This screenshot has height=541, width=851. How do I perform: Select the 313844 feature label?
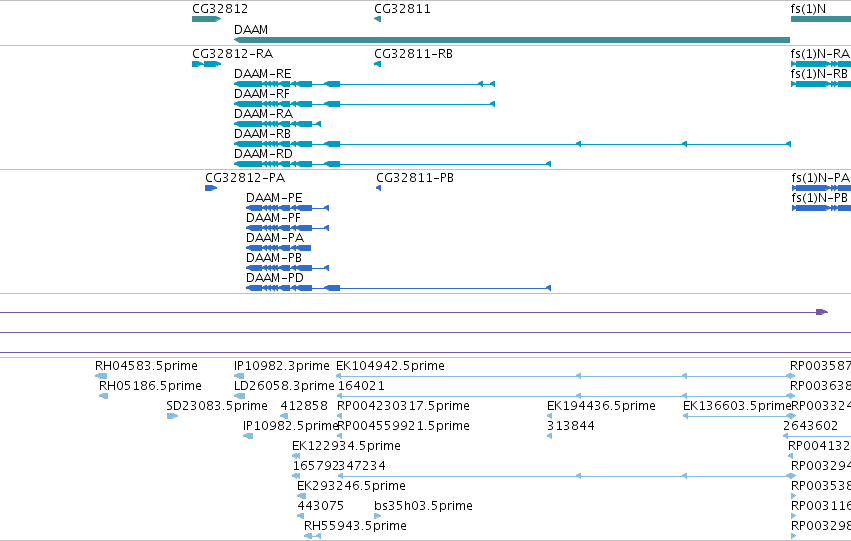tap(570, 426)
